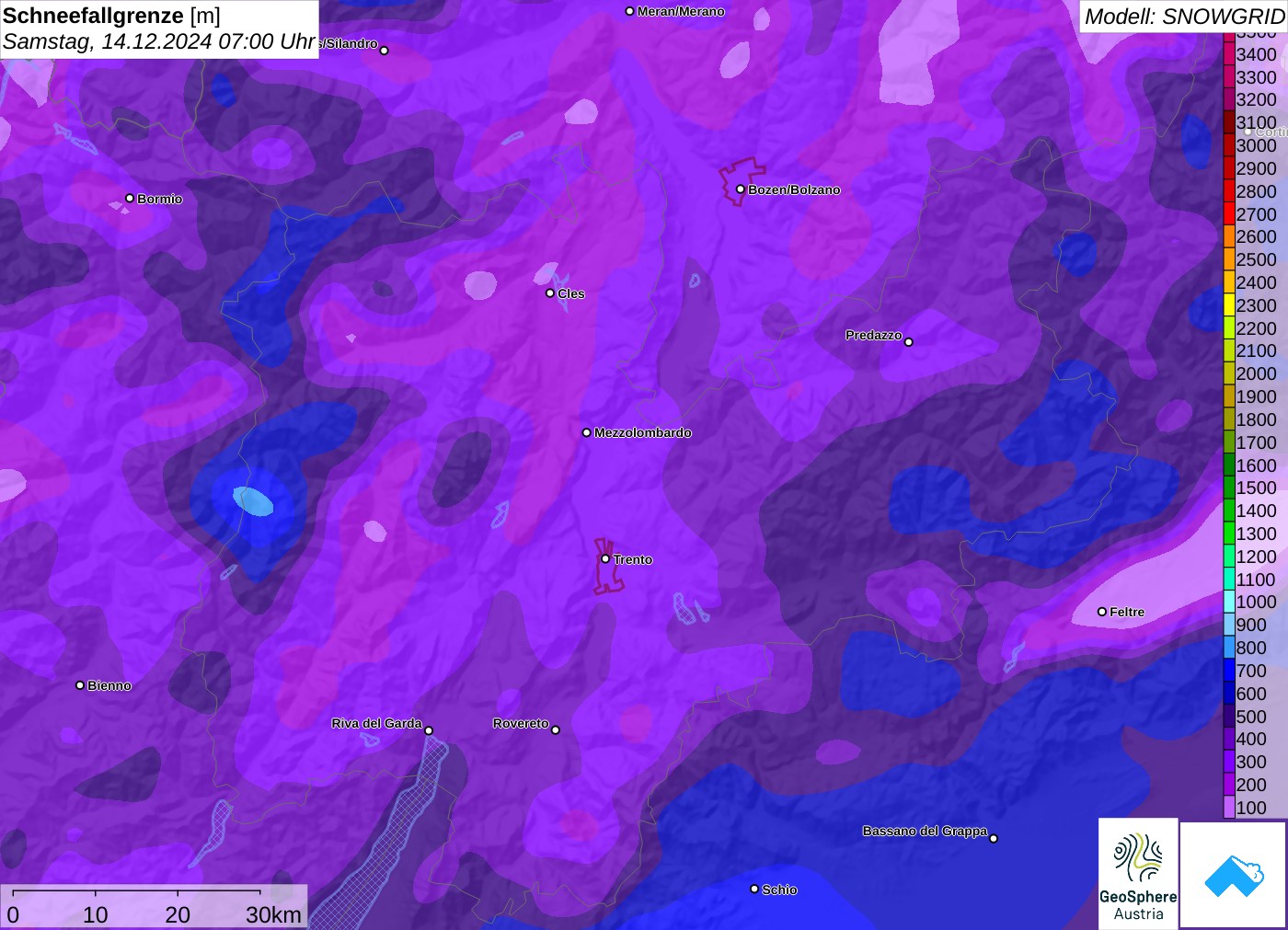Click the 10 tick on scale bar
Image resolution: width=1288 pixels, height=930 pixels.
point(96,914)
